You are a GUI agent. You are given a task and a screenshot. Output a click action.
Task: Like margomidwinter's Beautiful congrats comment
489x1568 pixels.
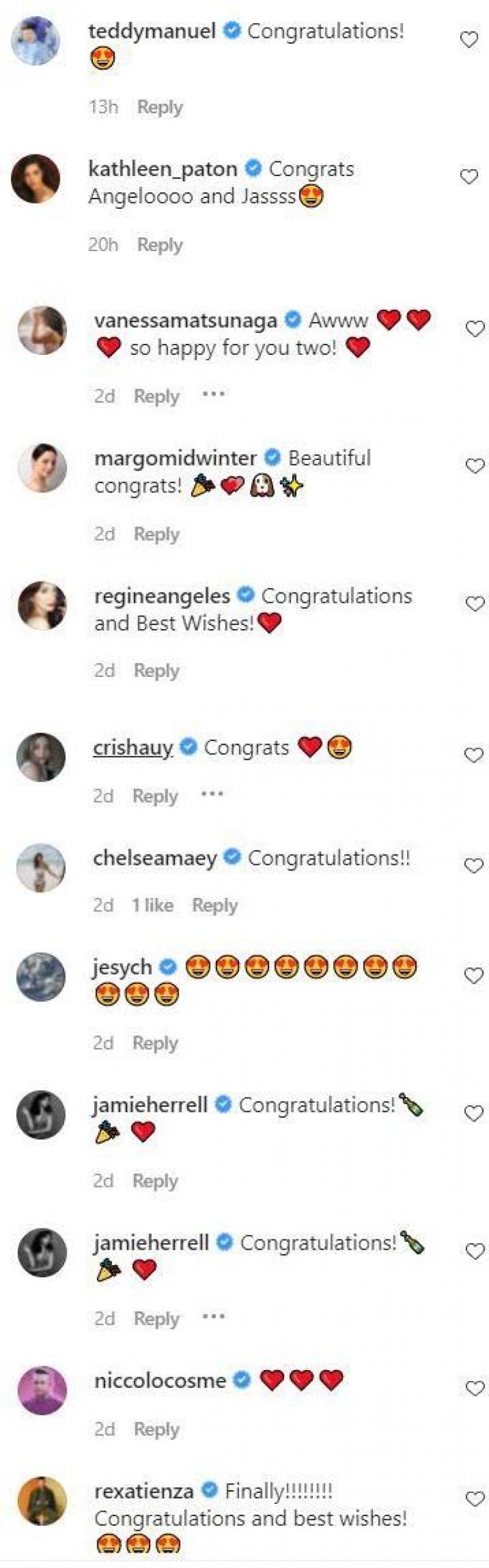pos(475,467)
